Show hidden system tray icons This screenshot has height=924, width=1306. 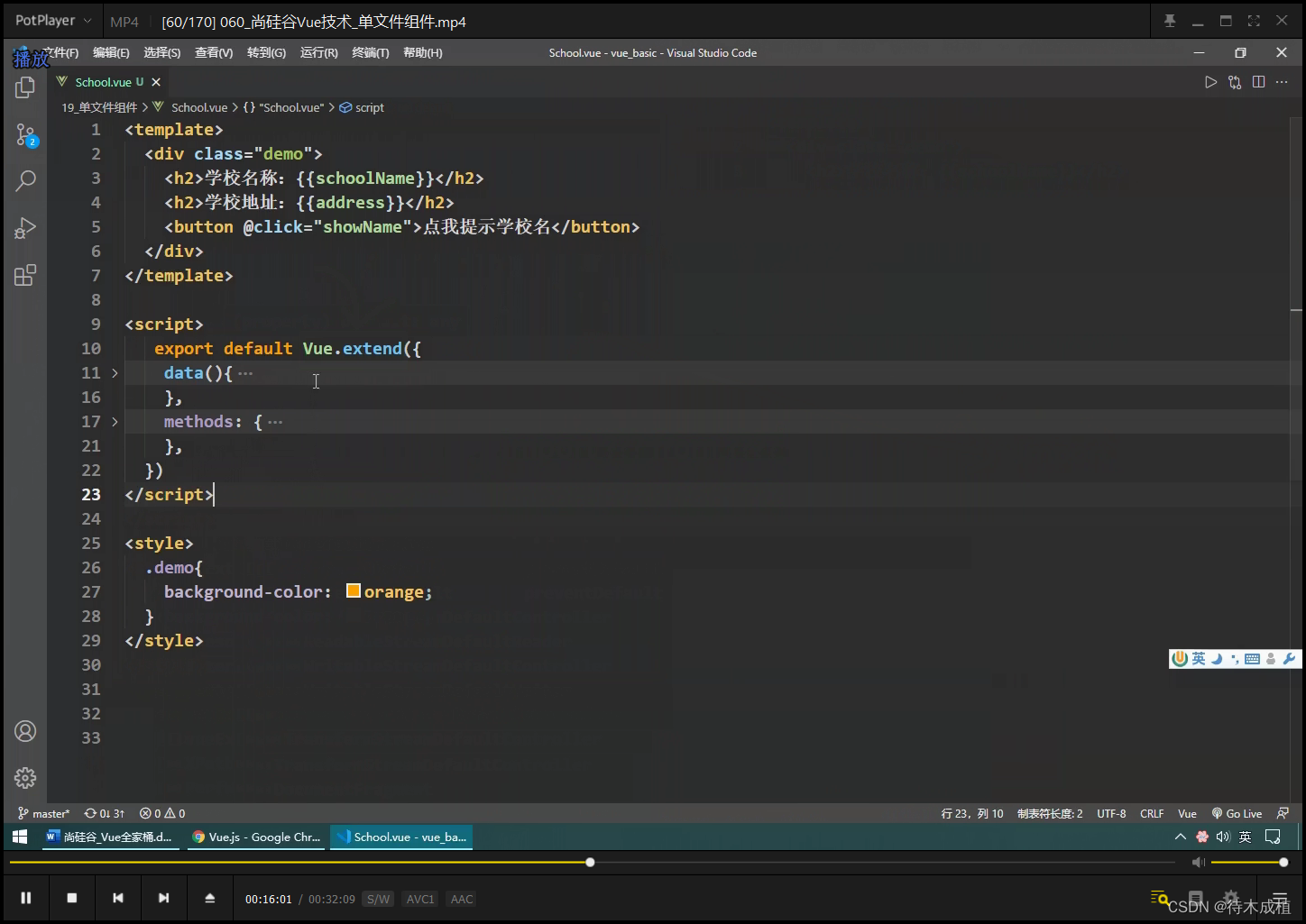(1180, 837)
